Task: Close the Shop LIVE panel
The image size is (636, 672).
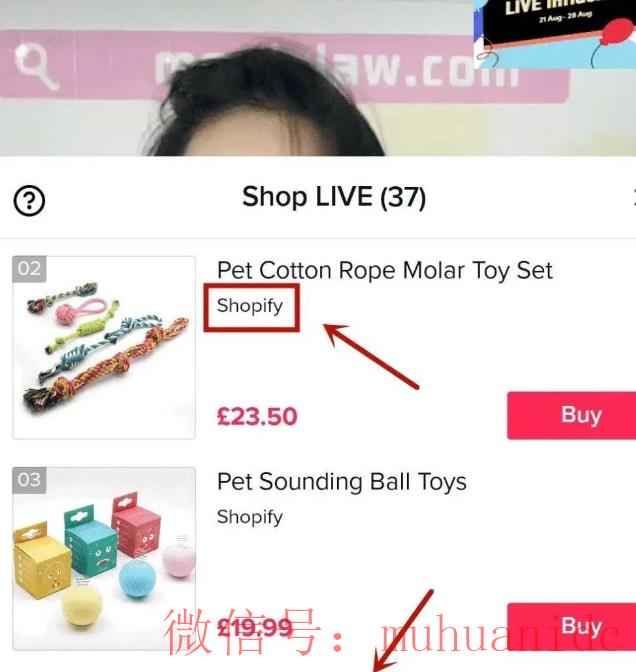Action: pos(634,197)
